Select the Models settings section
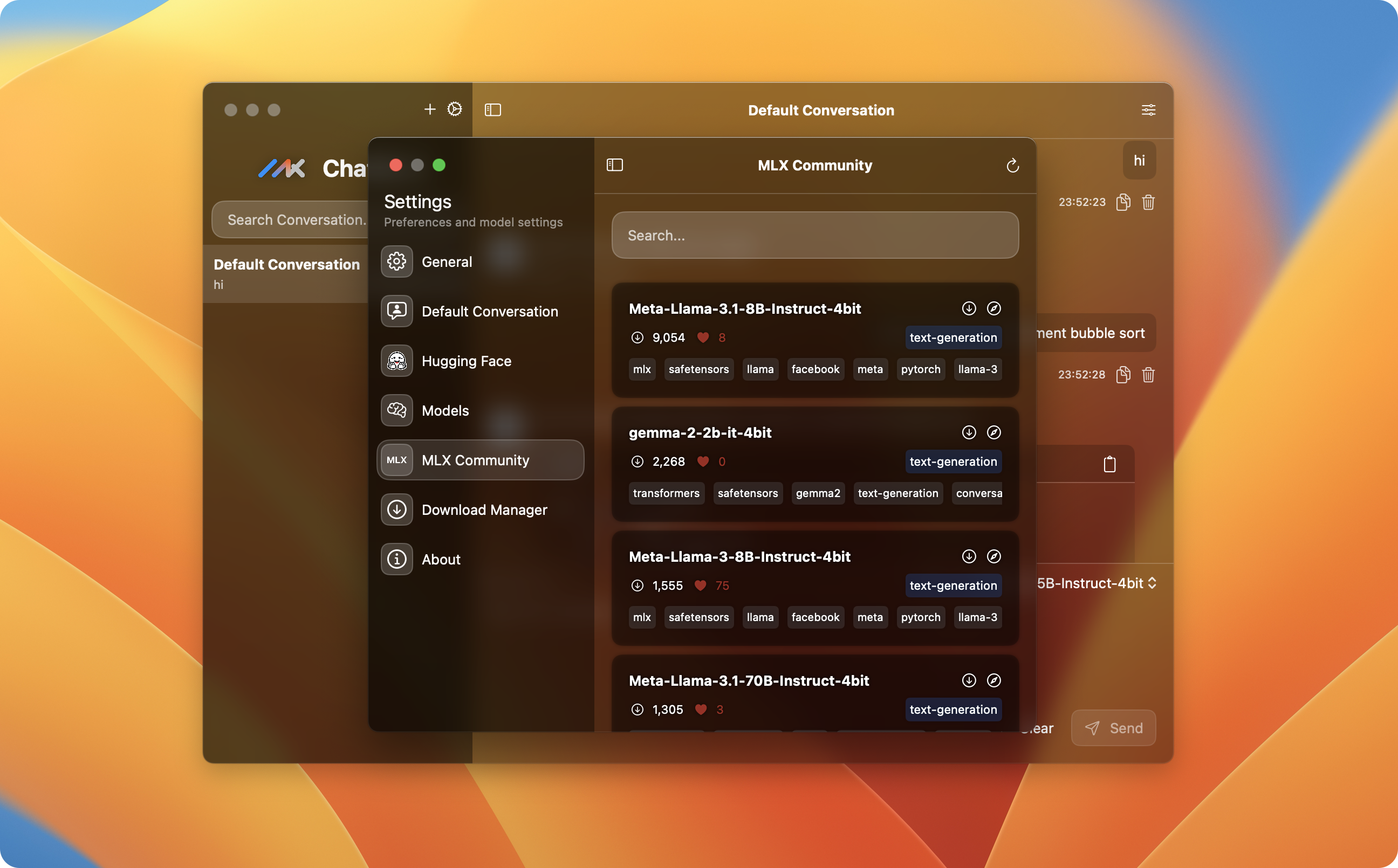The width and height of the screenshot is (1398, 868). click(x=445, y=410)
